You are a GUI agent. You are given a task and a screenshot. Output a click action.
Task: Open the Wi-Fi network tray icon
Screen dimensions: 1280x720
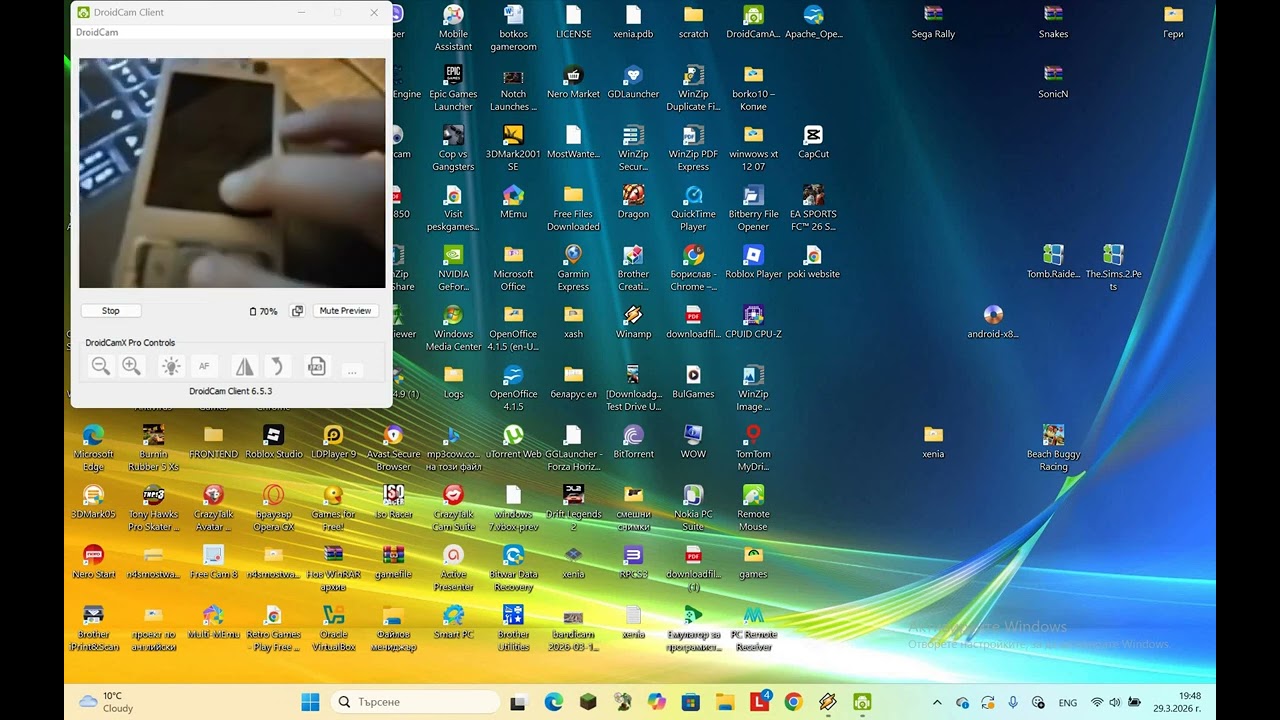click(x=1097, y=702)
